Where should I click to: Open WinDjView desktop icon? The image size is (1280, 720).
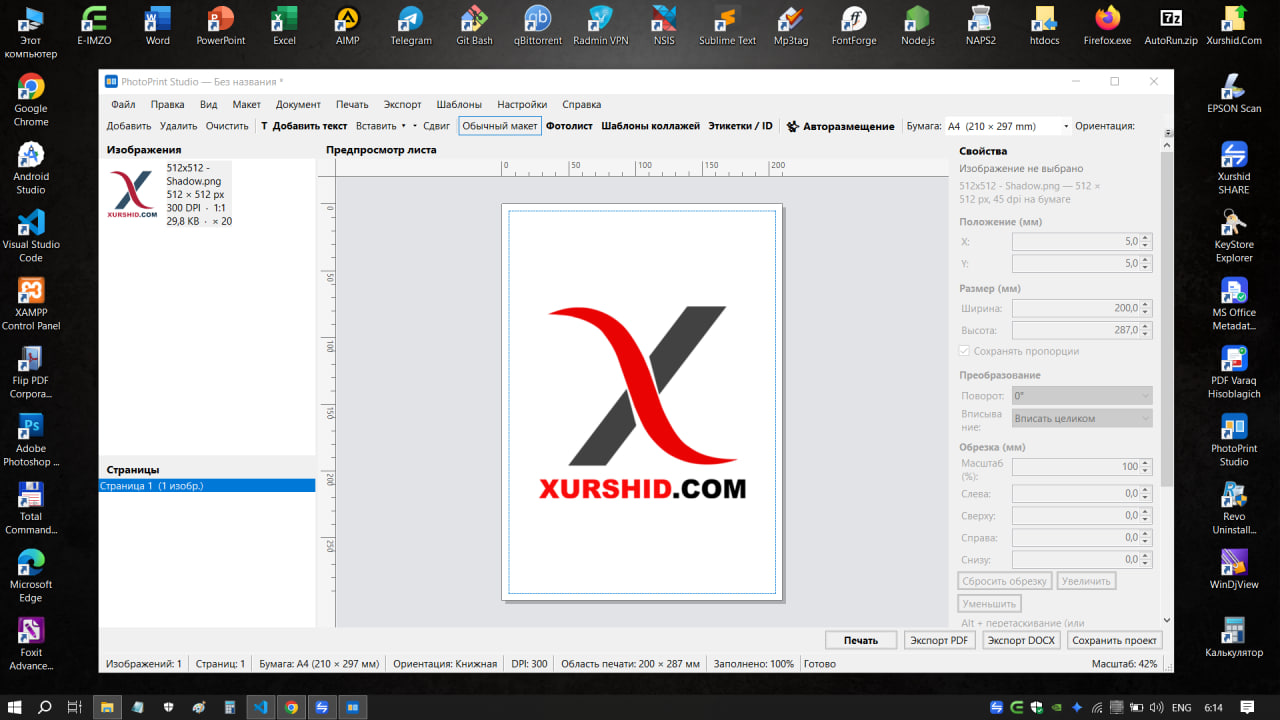(1234, 569)
